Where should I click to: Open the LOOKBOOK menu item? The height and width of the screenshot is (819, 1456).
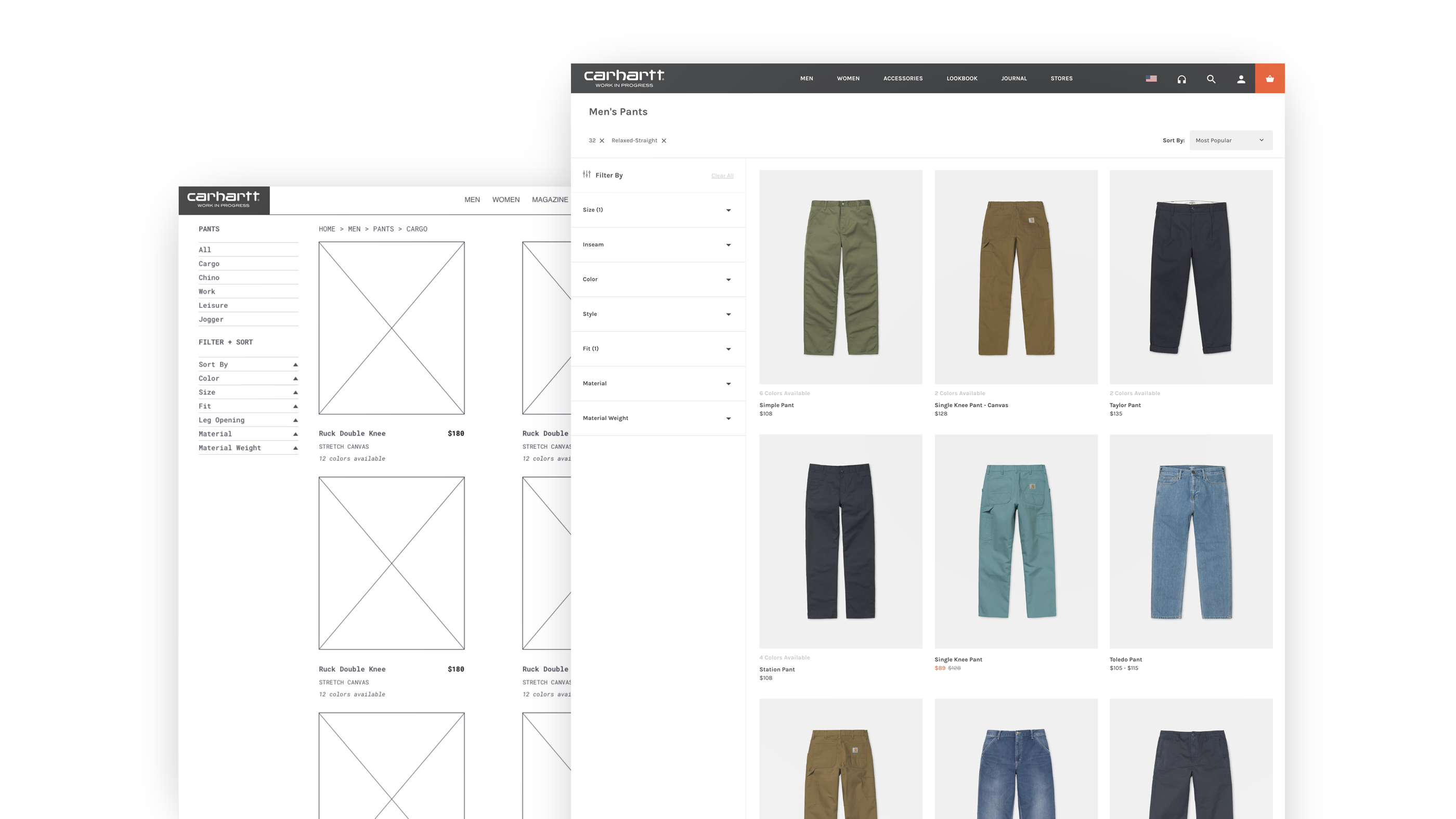coord(961,79)
